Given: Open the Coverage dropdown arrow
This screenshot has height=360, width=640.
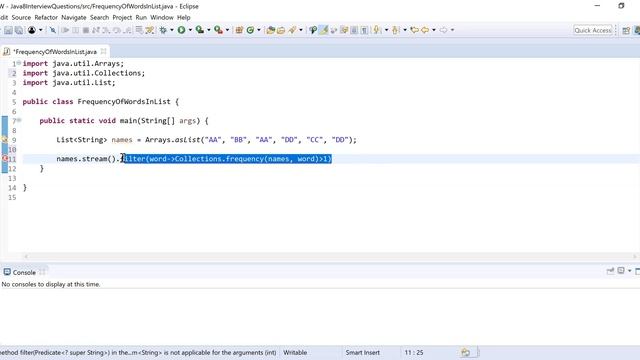Looking at the screenshot, I should (x=209, y=30).
